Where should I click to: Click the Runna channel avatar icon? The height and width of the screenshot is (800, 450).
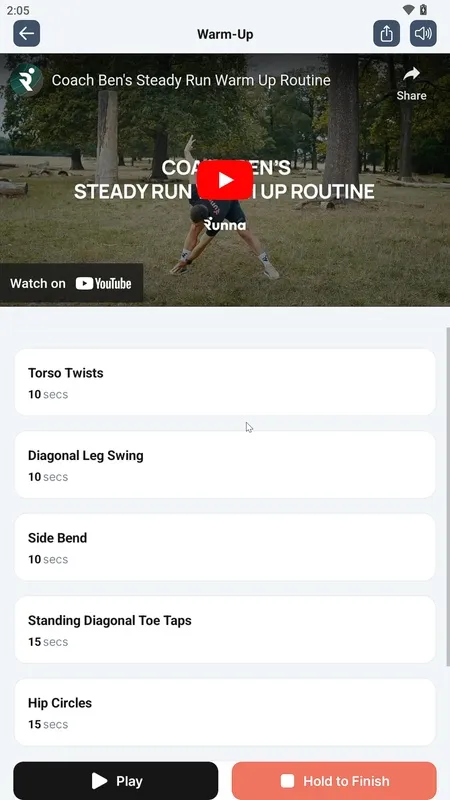(26, 80)
